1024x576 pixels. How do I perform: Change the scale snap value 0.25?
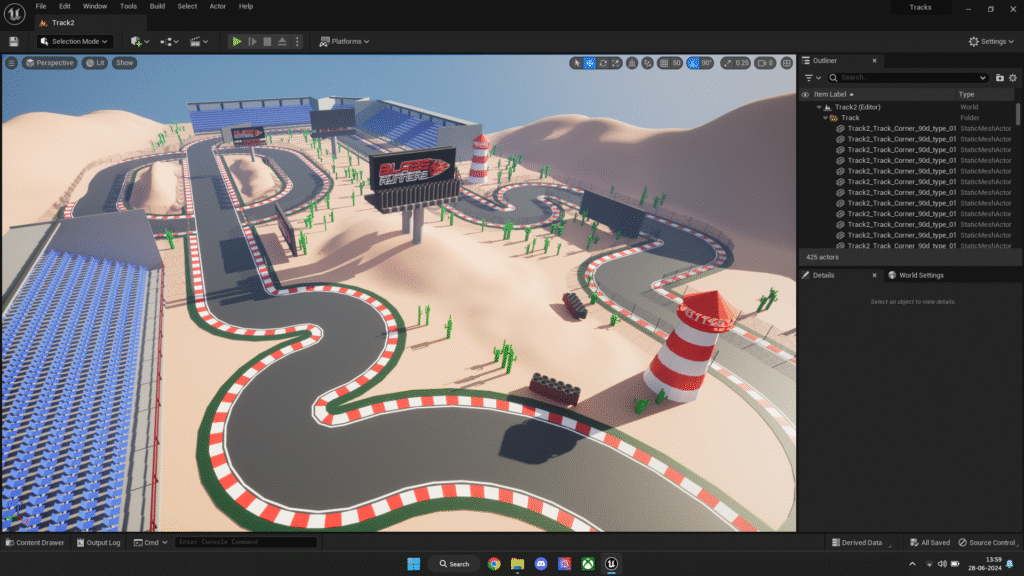pyautogui.click(x=742, y=63)
